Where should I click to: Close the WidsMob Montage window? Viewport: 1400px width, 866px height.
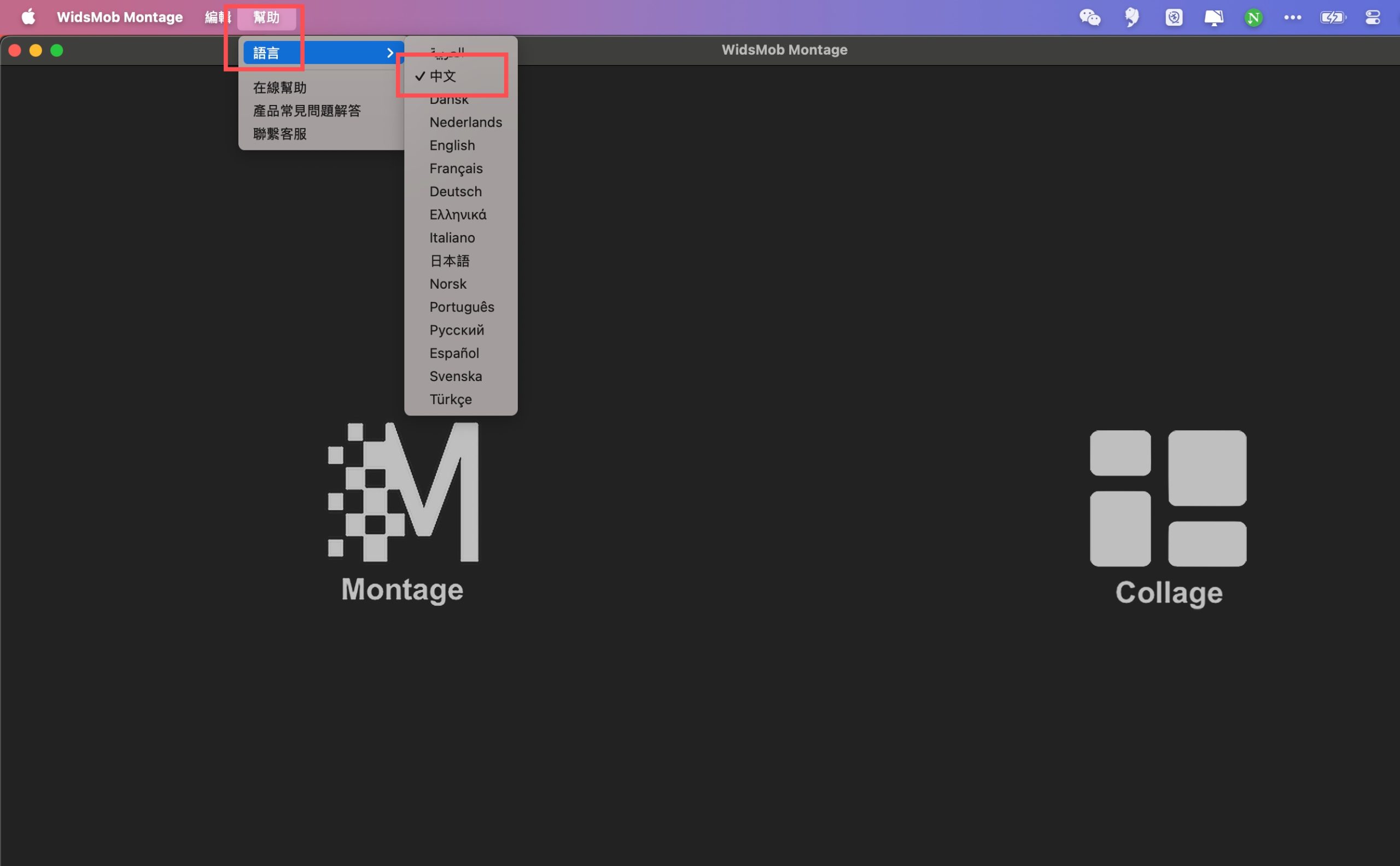[15, 50]
